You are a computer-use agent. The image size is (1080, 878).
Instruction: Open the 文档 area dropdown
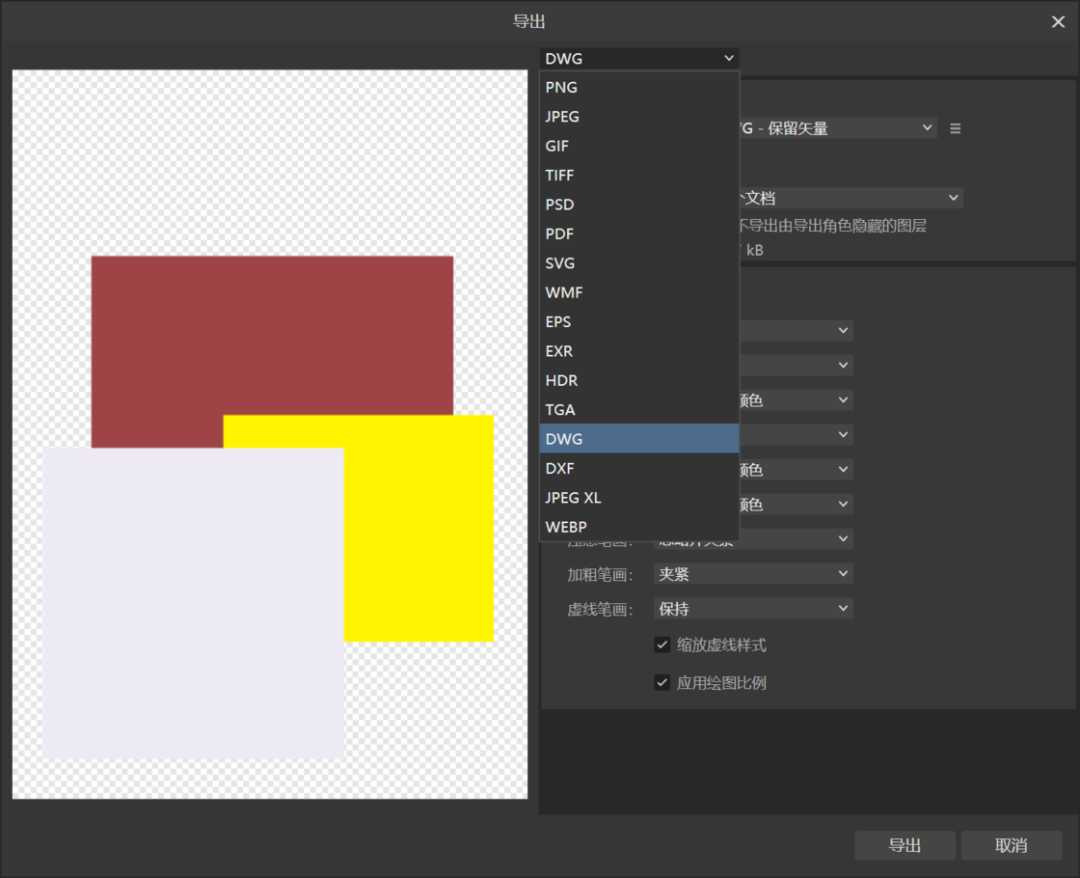pyautogui.click(x=851, y=198)
